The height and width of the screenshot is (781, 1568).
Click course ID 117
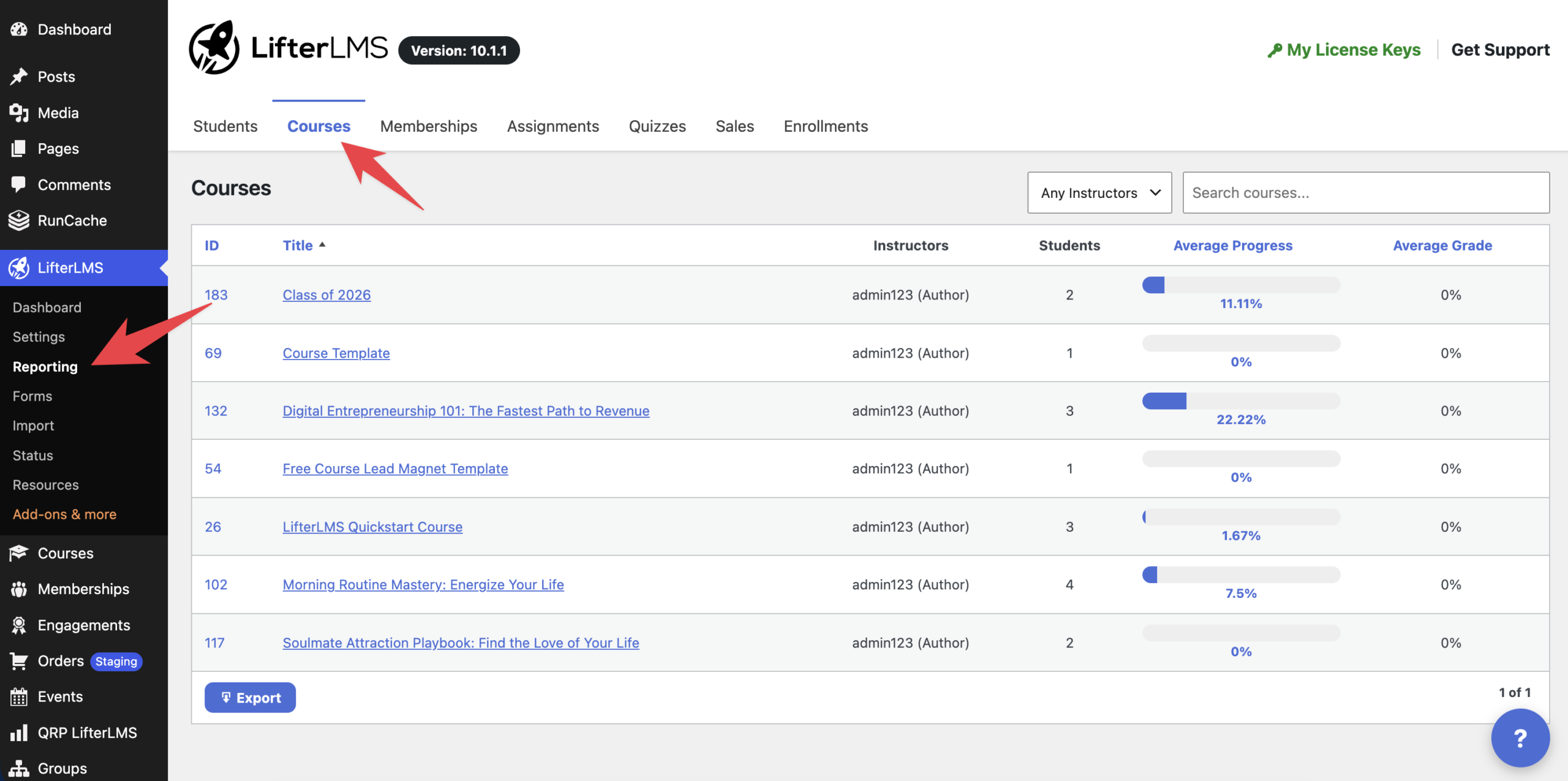tap(214, 643)
